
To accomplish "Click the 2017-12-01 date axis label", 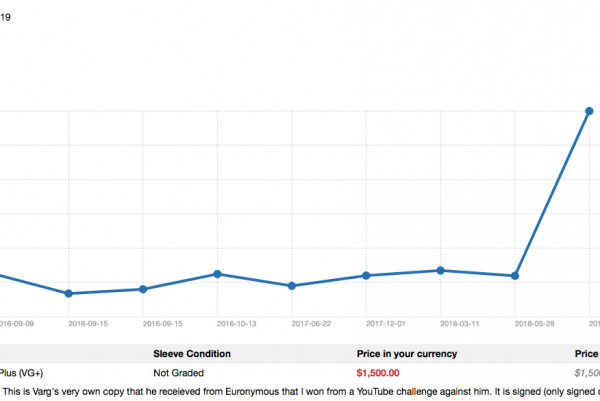I will tap(366, 324).
